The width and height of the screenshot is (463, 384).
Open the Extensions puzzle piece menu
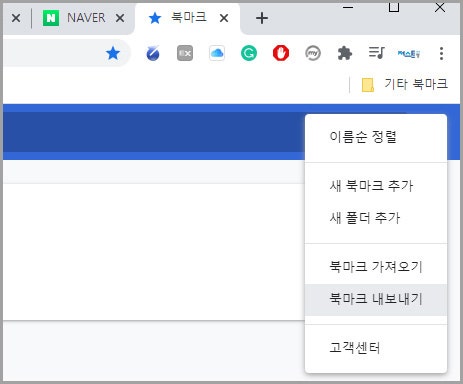(x=345, y=53)
